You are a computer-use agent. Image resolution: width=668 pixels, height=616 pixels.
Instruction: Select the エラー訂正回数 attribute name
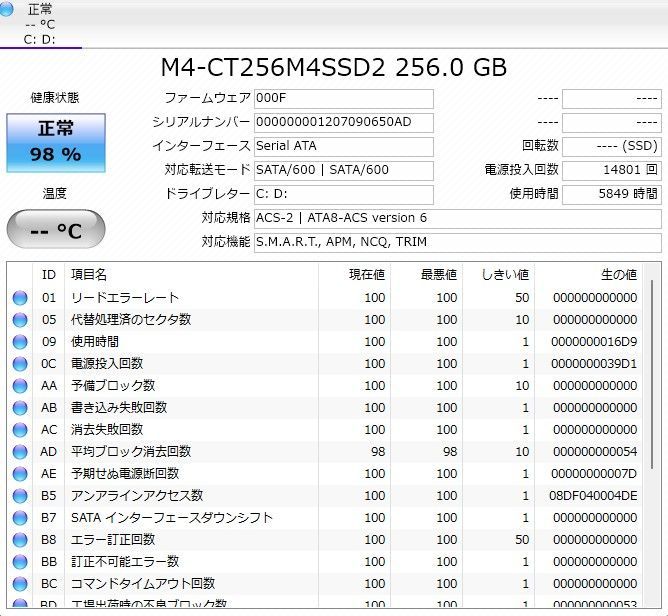[x=113, y=540]
